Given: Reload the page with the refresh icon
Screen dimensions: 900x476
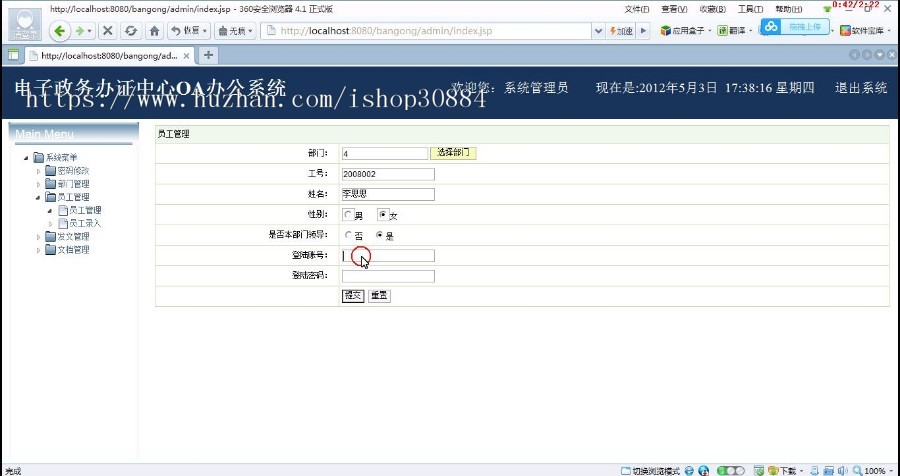Looking at the screenshot, I should 131,31.
